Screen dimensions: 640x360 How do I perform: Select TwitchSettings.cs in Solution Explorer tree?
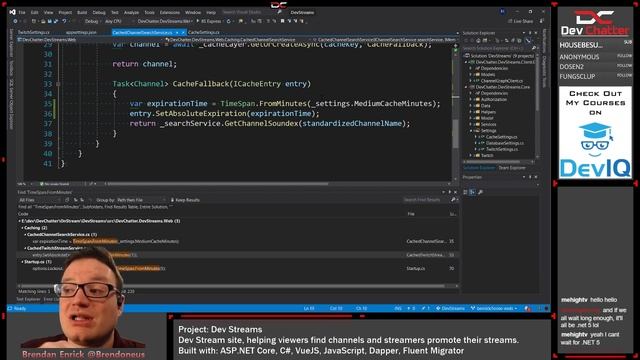(502, 149)
